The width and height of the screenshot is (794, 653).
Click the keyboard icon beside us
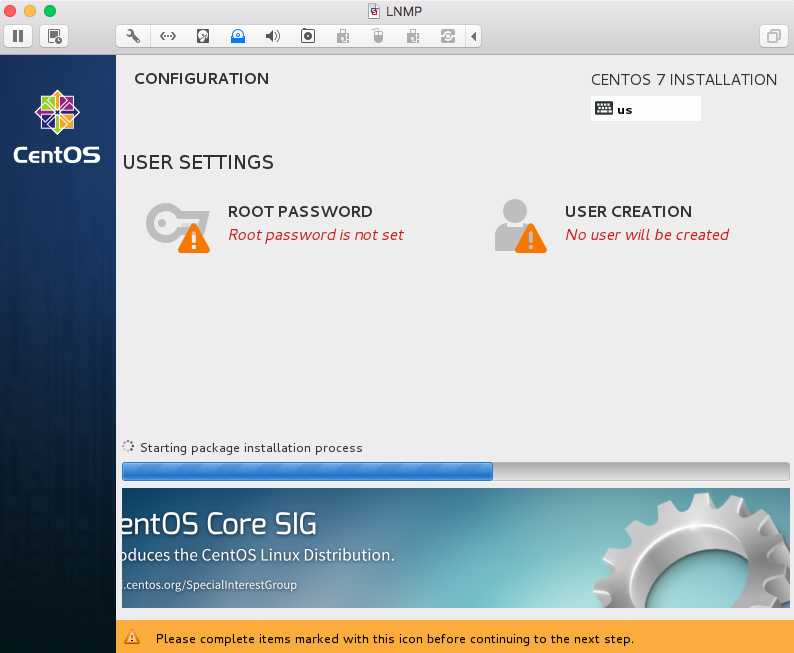(x=604, y=108)
